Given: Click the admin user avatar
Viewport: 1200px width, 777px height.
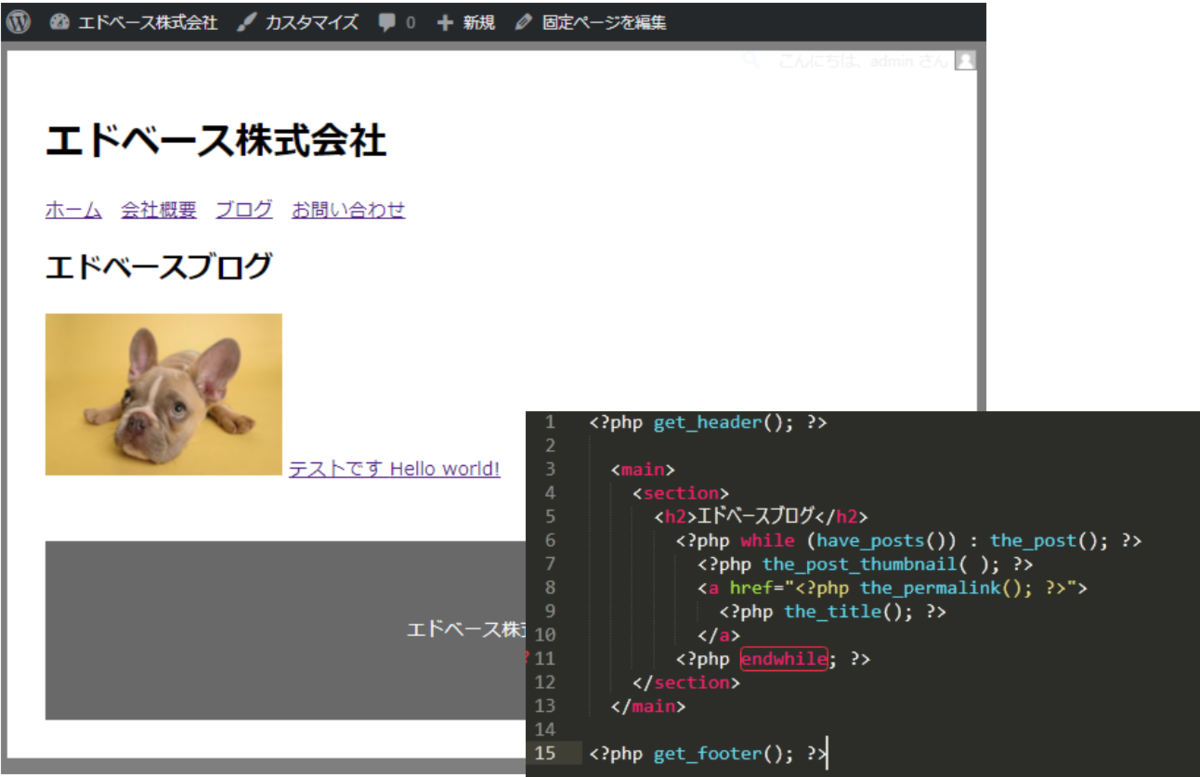Looking at the screenshot, I should click(965, 61).
